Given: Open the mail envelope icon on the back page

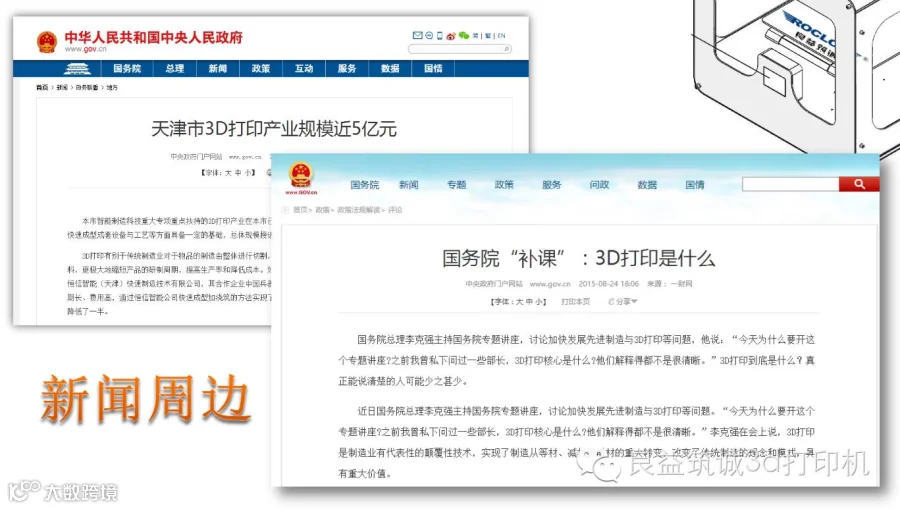Looking at the screenshot, I should tap(417, 36).
